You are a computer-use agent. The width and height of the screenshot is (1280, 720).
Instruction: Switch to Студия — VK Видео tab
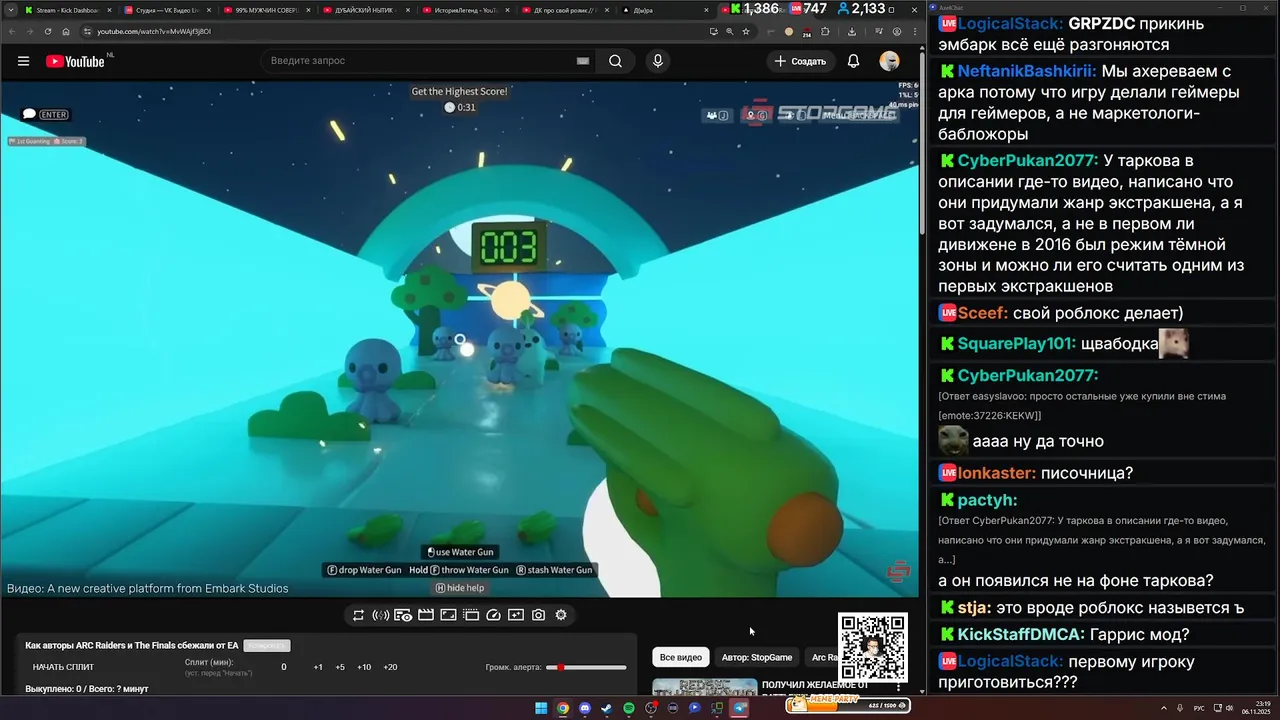pyautogui.click(x=165, y=10)
